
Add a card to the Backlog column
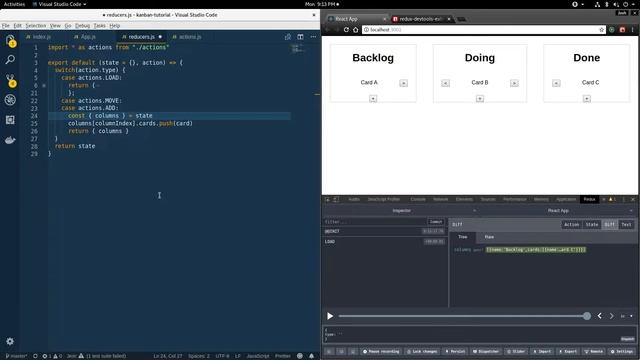tap(373, 99)
